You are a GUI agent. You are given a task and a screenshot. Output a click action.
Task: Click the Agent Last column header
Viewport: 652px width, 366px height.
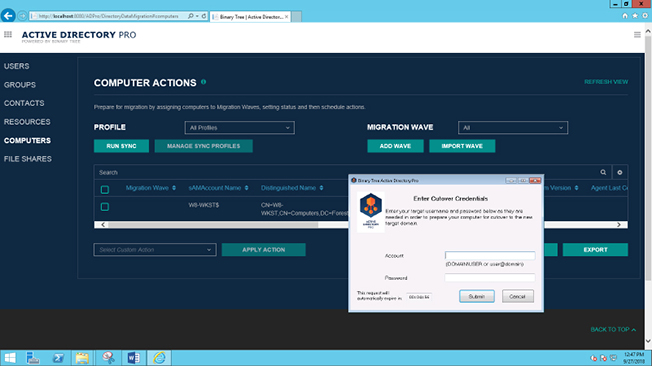(609, 188)
